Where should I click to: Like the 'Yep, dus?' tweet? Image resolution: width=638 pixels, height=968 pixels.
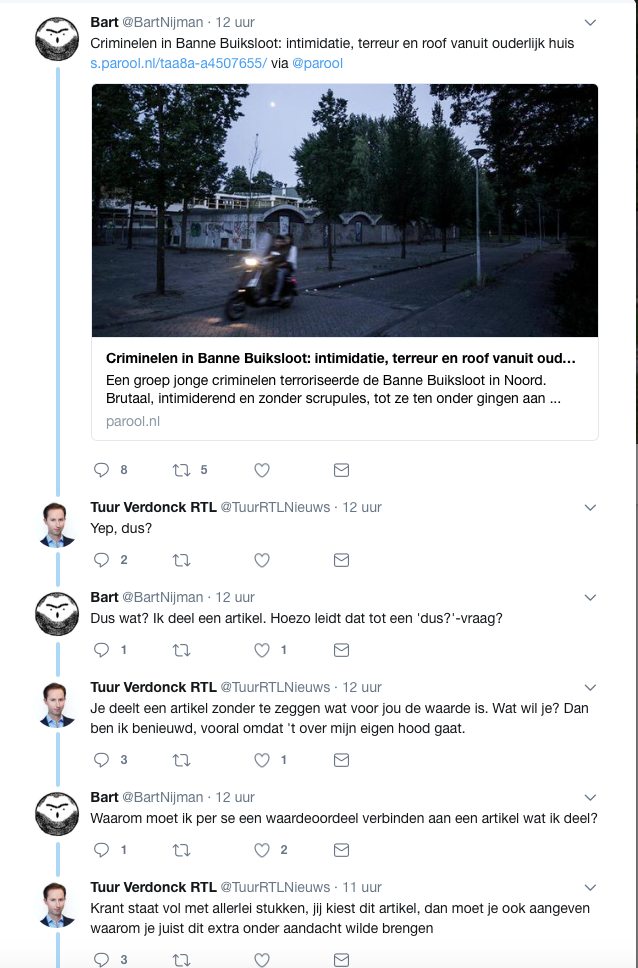[262, 560]
